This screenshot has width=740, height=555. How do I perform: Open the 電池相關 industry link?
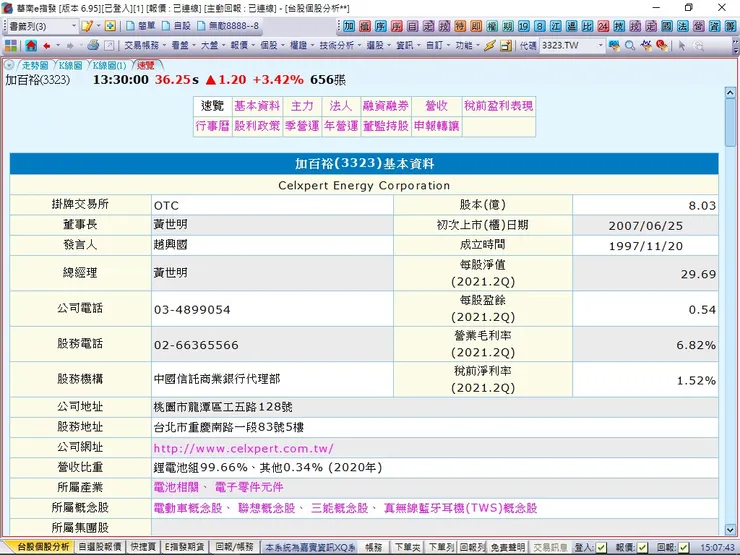(x=176, y=488)
